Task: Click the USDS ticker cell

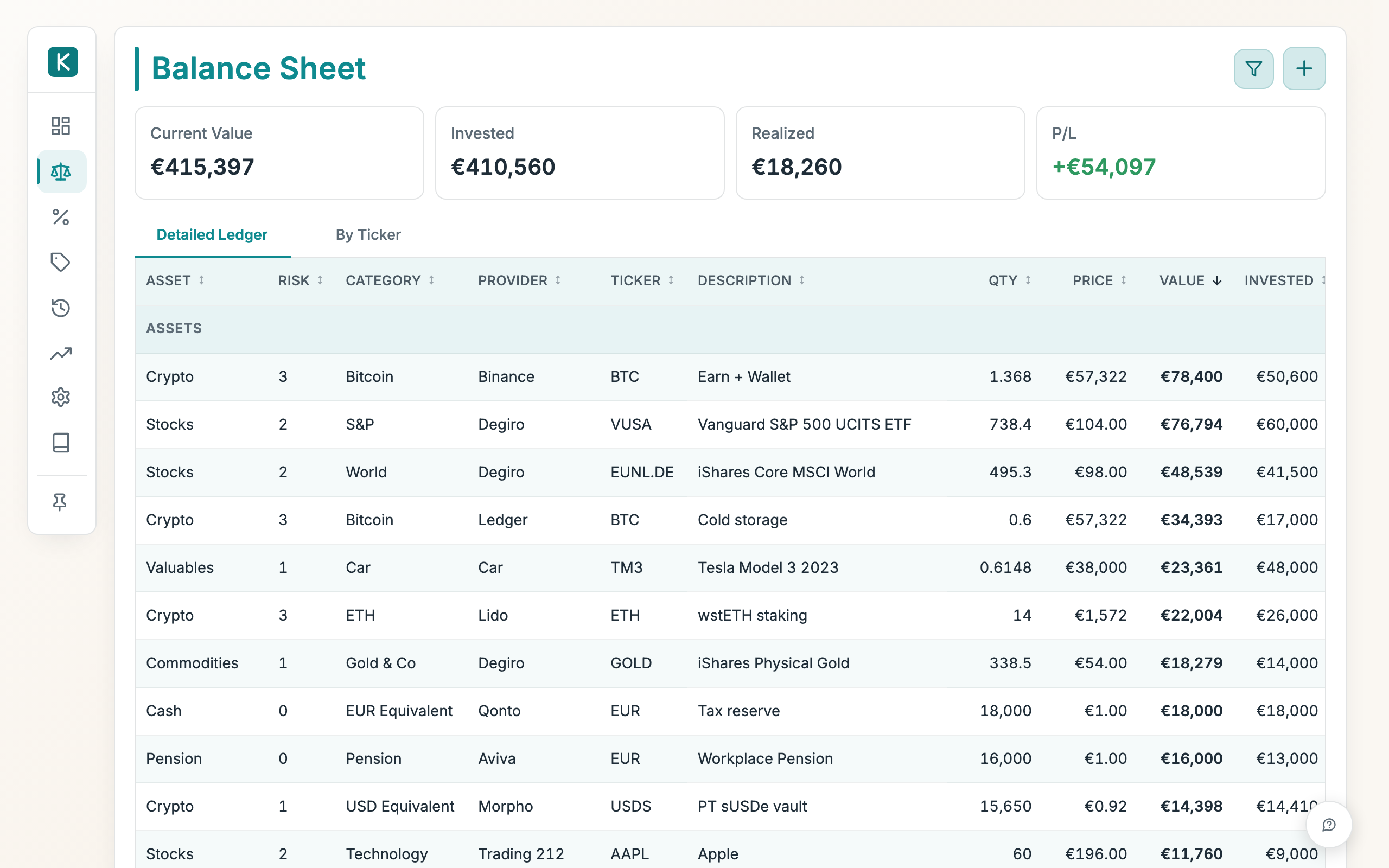Action: click(x=631, y=806)
